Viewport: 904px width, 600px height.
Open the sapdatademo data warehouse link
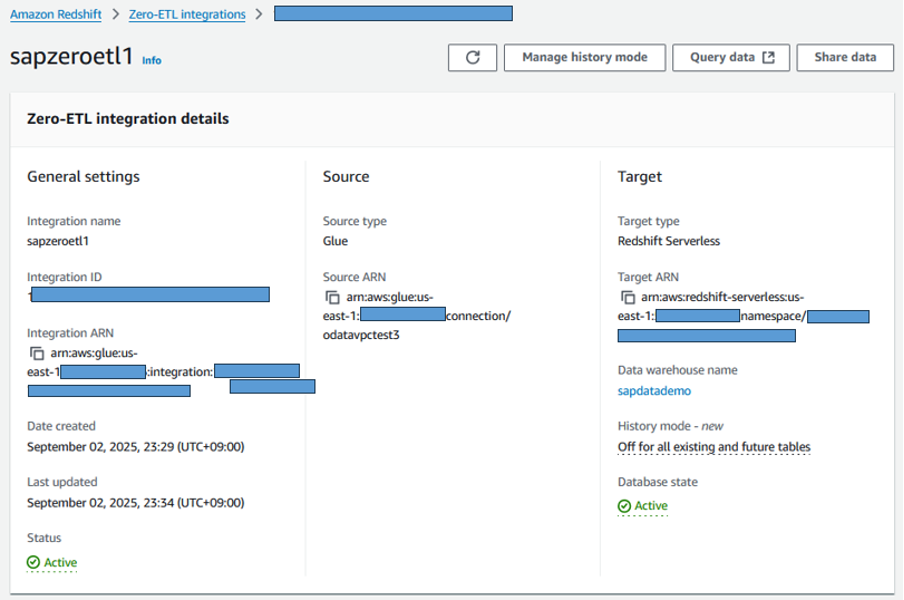[654, 390]
